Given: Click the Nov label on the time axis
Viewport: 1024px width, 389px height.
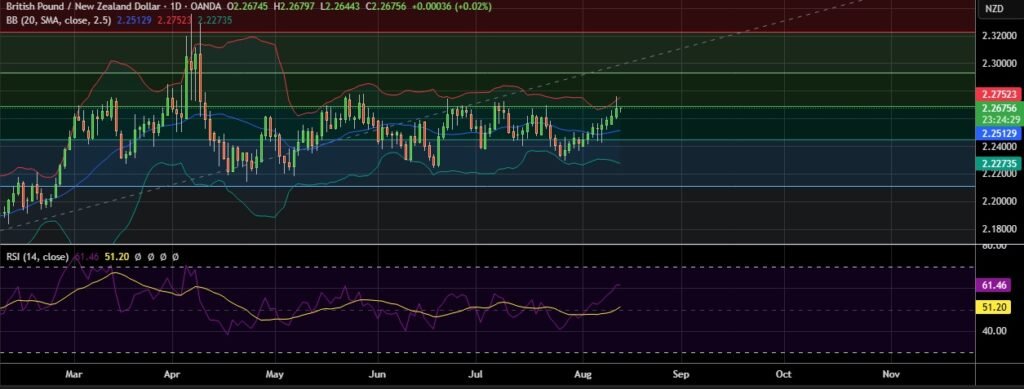Looking at the screenshot, I should (891, 375).
